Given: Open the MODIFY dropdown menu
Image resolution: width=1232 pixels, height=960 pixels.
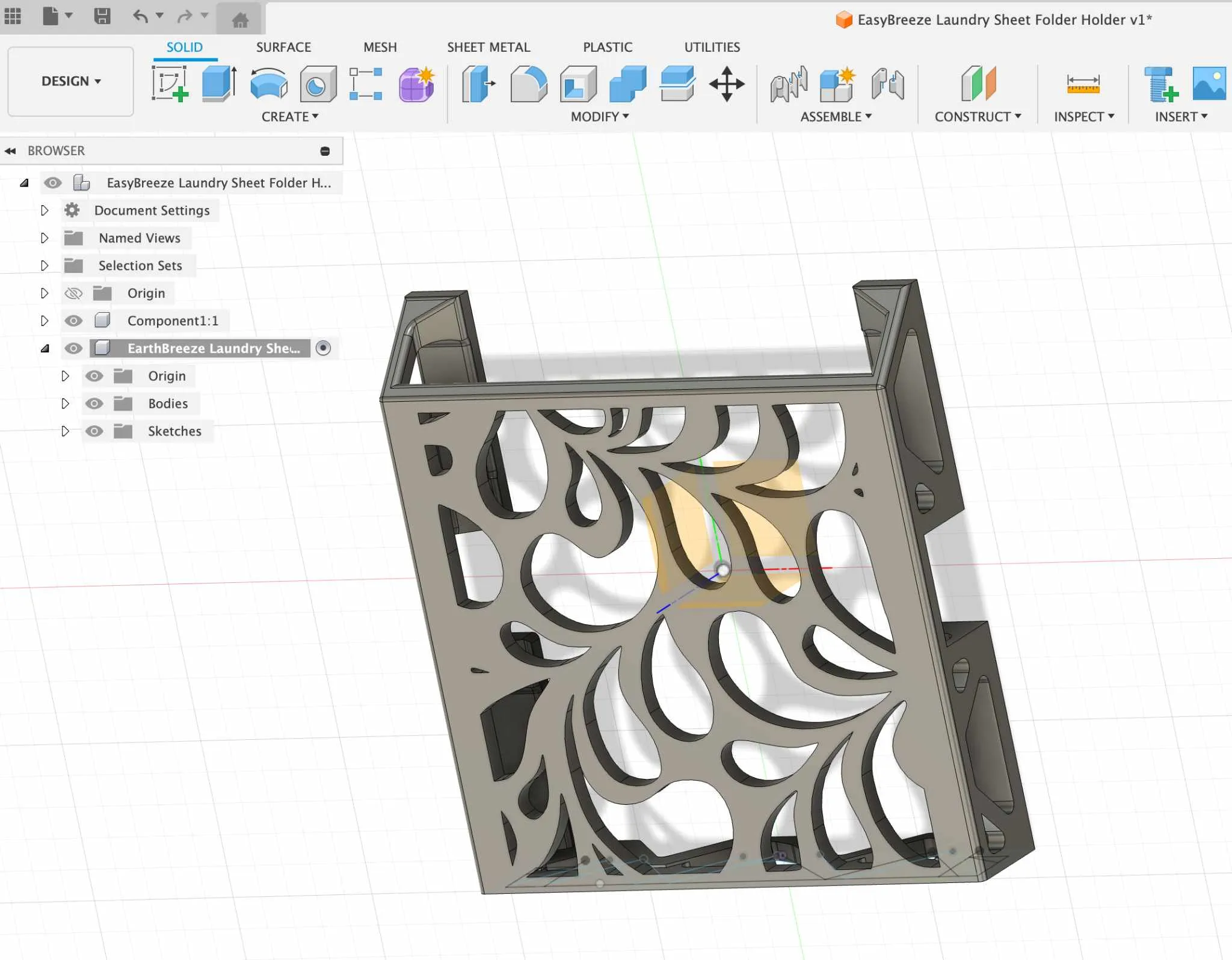Looking at the screenshot, I should (x=599, y=117).
